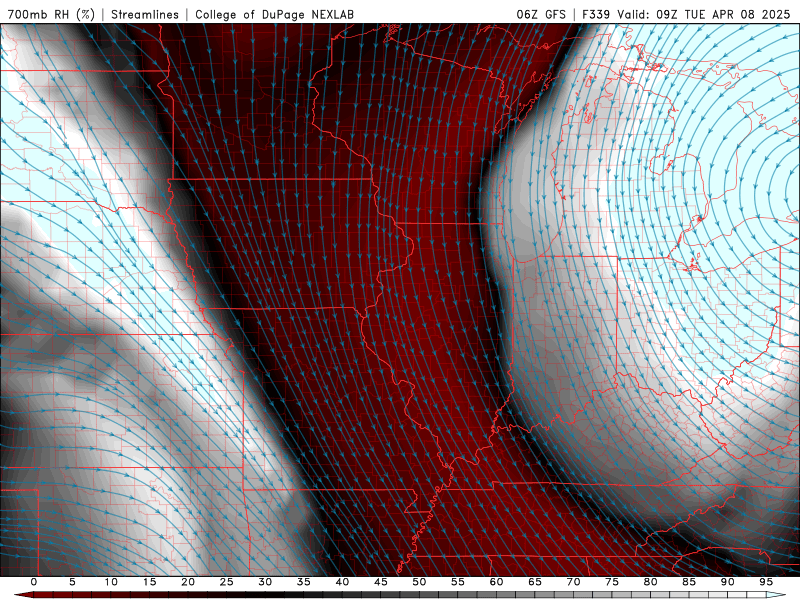
Task: Click "College of DuPage NEXLAB" header text
Action: coord(274,14)
